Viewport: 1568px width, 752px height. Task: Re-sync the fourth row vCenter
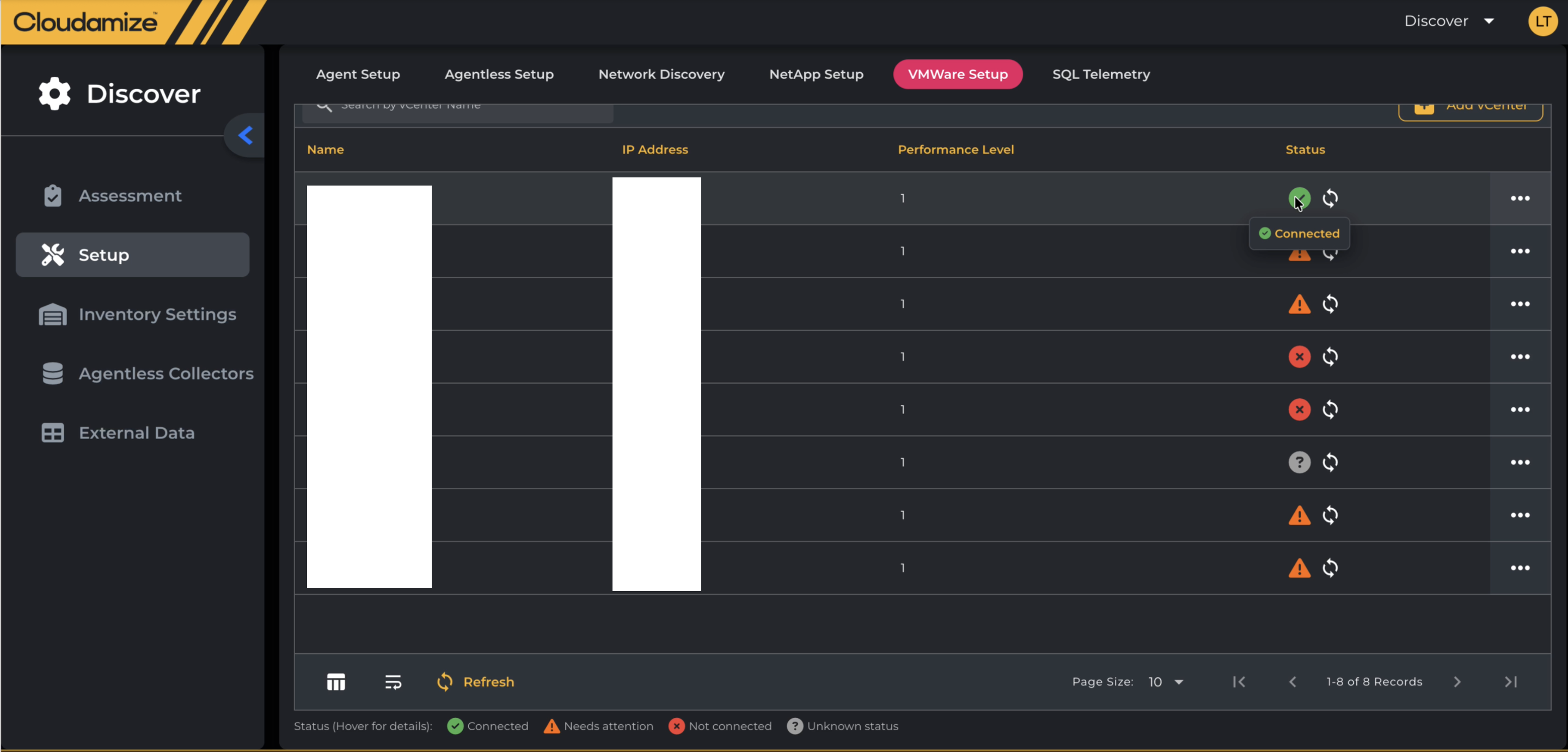click(1330, 356)
